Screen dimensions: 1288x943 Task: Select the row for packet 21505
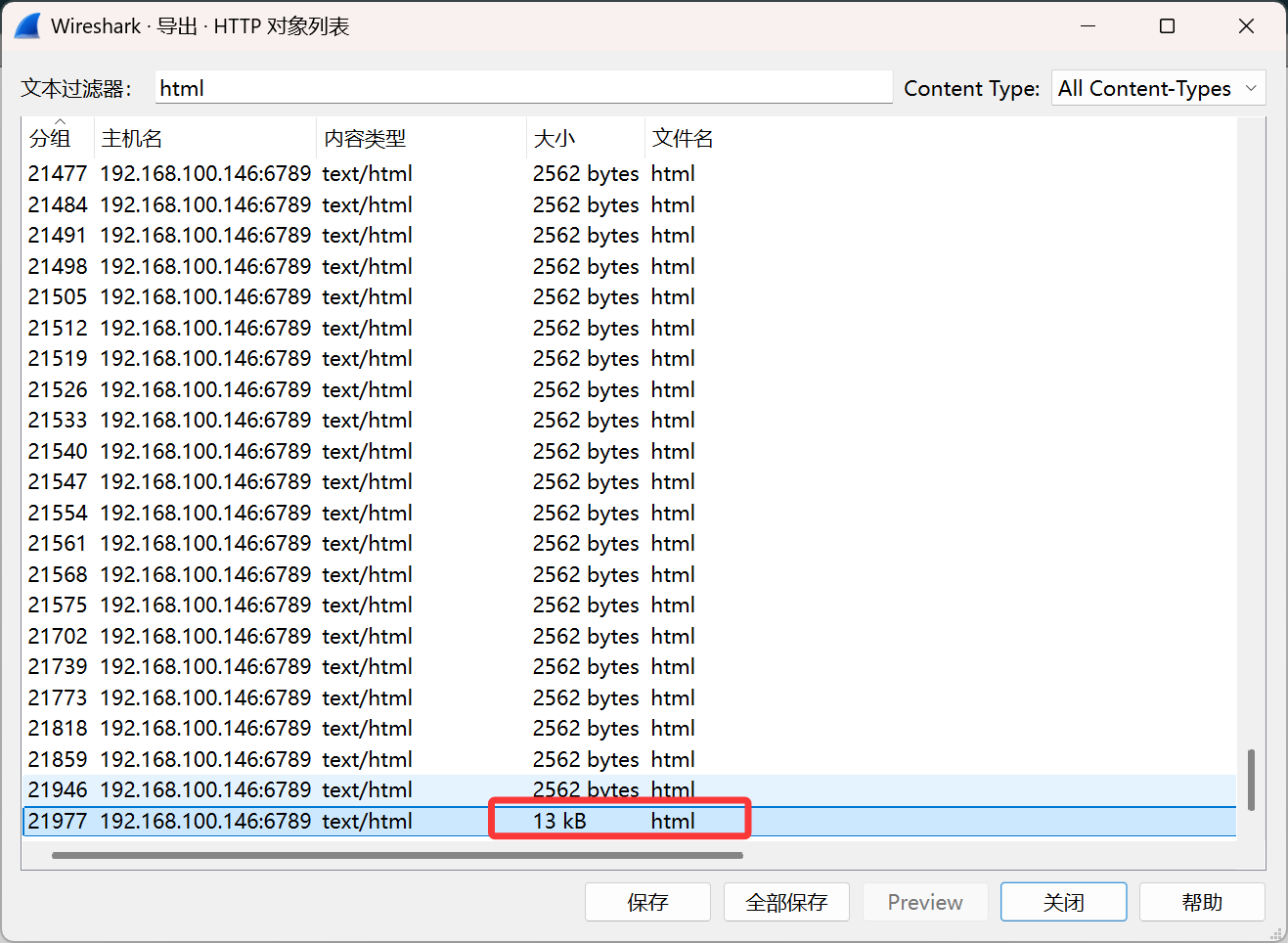(x=629, y=296)
